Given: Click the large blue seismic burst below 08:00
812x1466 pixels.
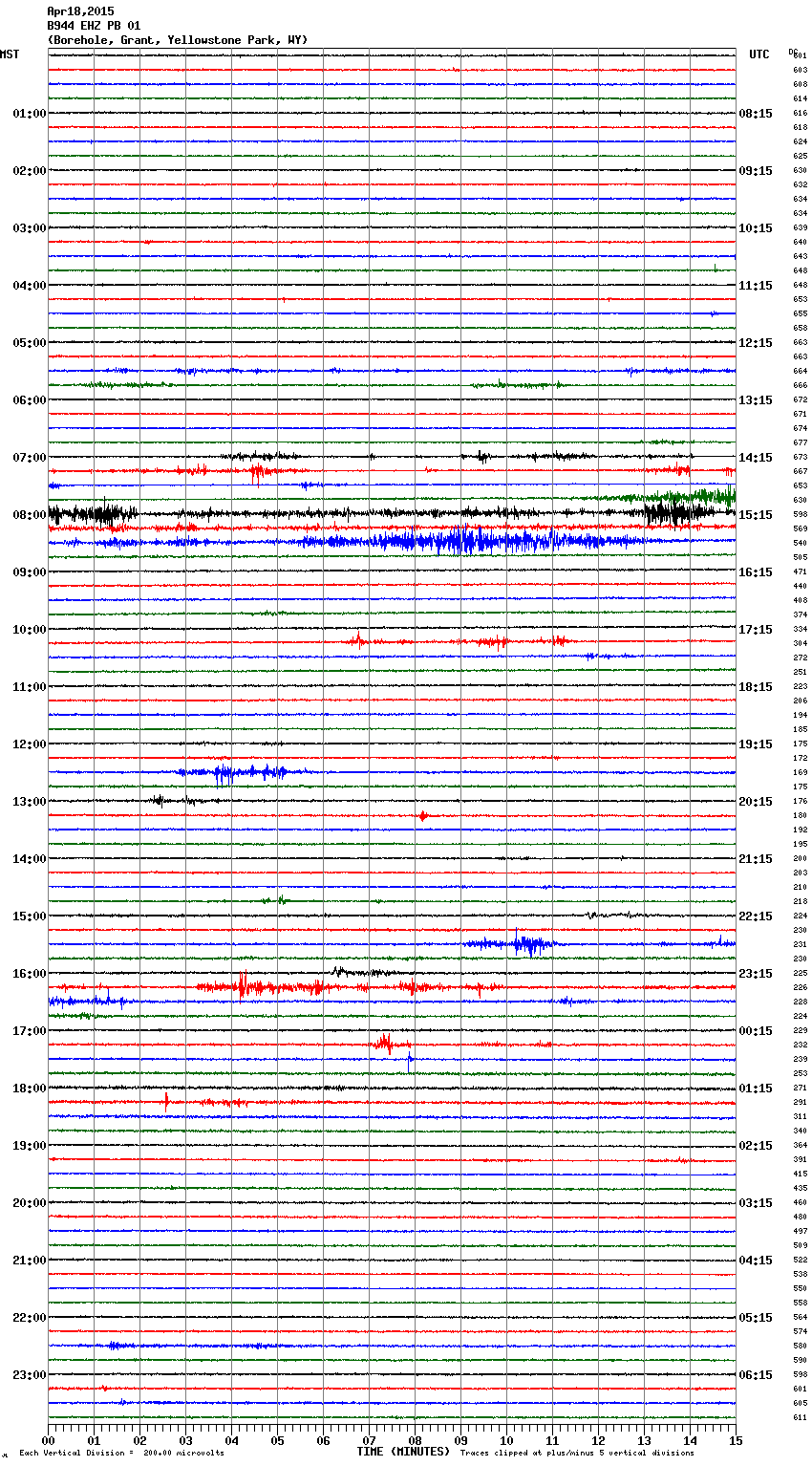Looking at the screenshot, I should pyautogui.click(x=468, y=542).
